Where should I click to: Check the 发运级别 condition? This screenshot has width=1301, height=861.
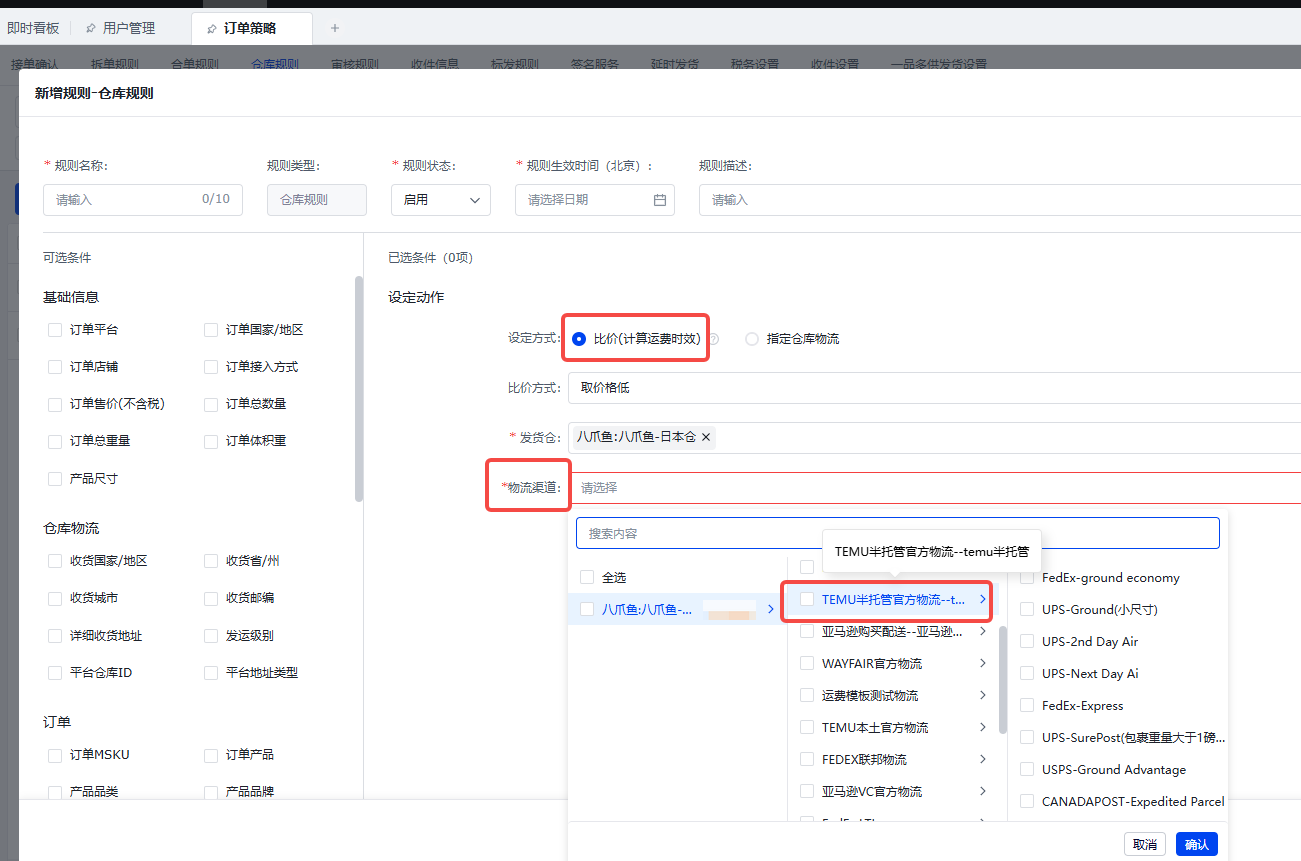[x=211, y=636]
